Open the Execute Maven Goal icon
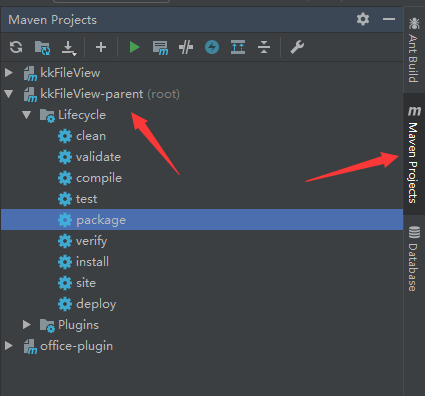 (x=160, y=48)
